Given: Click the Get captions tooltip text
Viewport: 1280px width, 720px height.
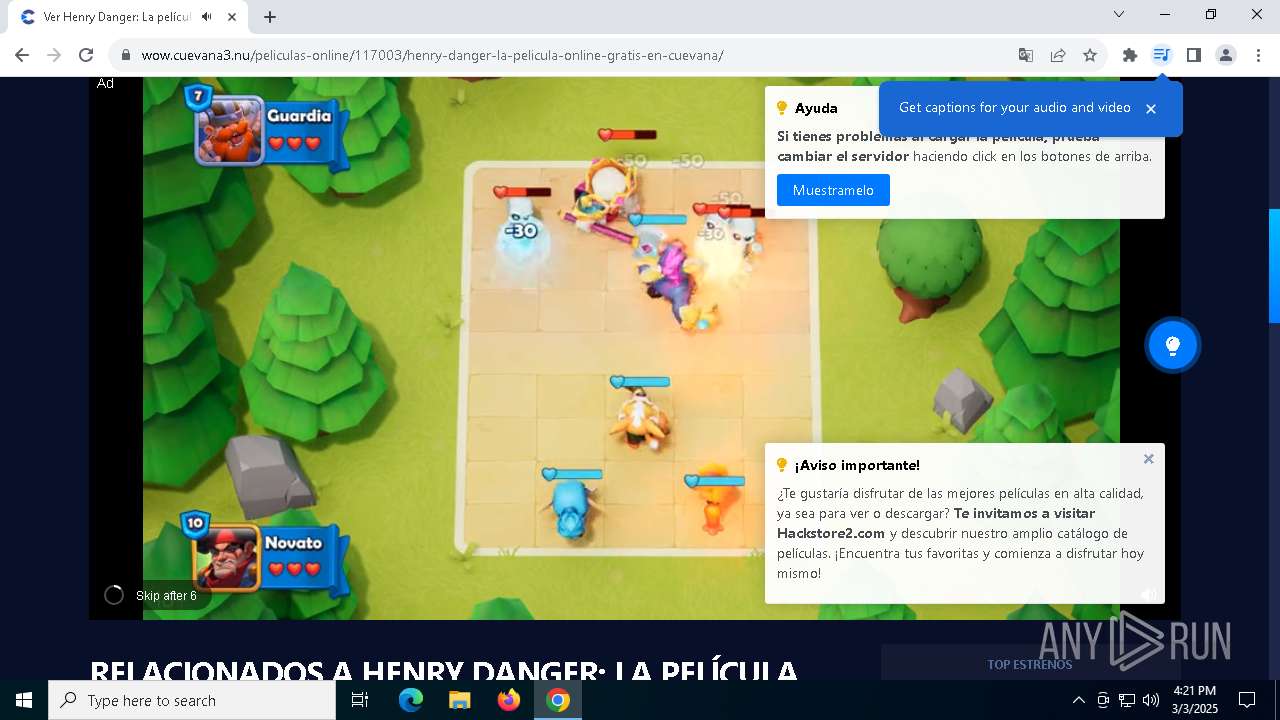Looking at the screenshot, I should (1014, 108).
